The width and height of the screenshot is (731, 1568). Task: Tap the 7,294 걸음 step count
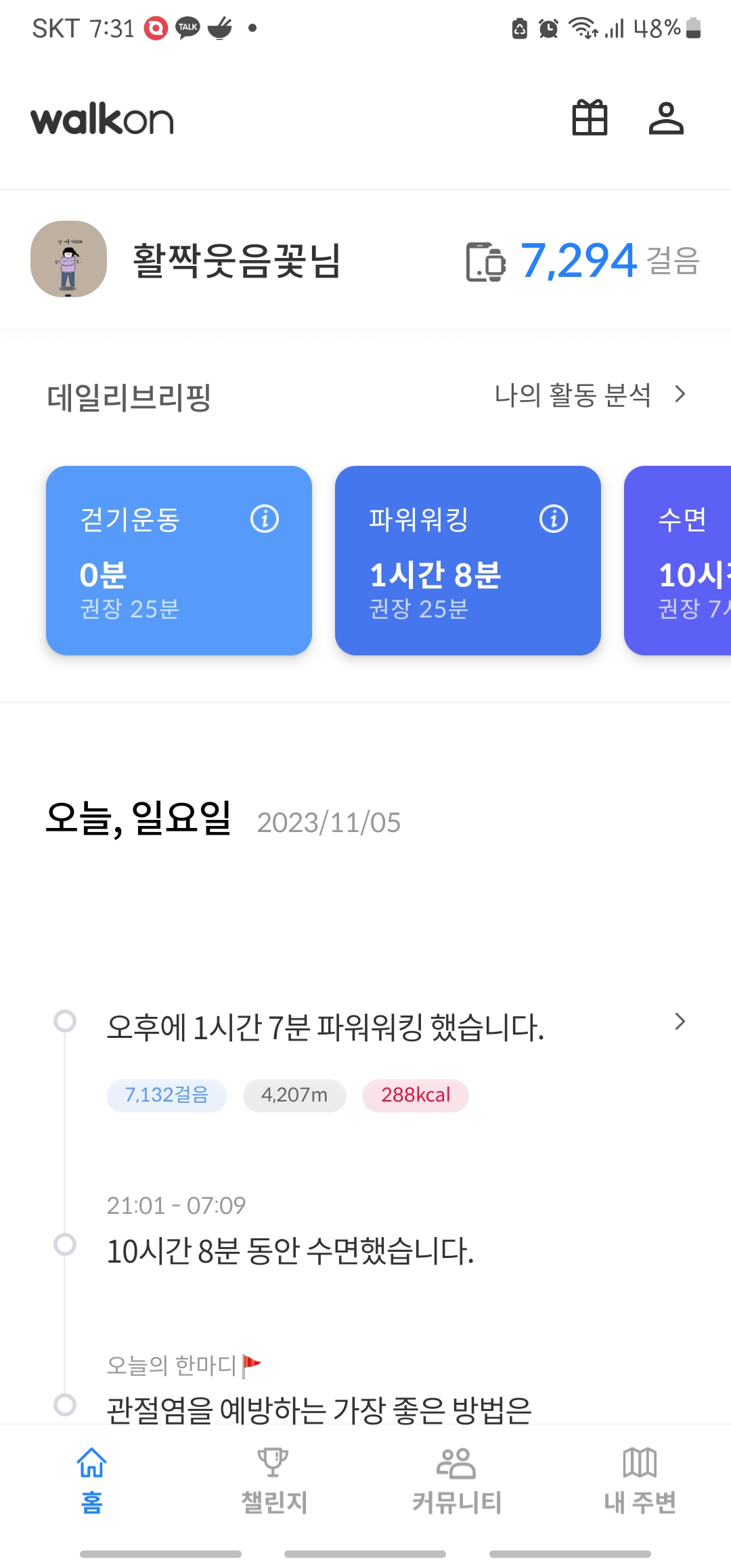tap(579, 261)
